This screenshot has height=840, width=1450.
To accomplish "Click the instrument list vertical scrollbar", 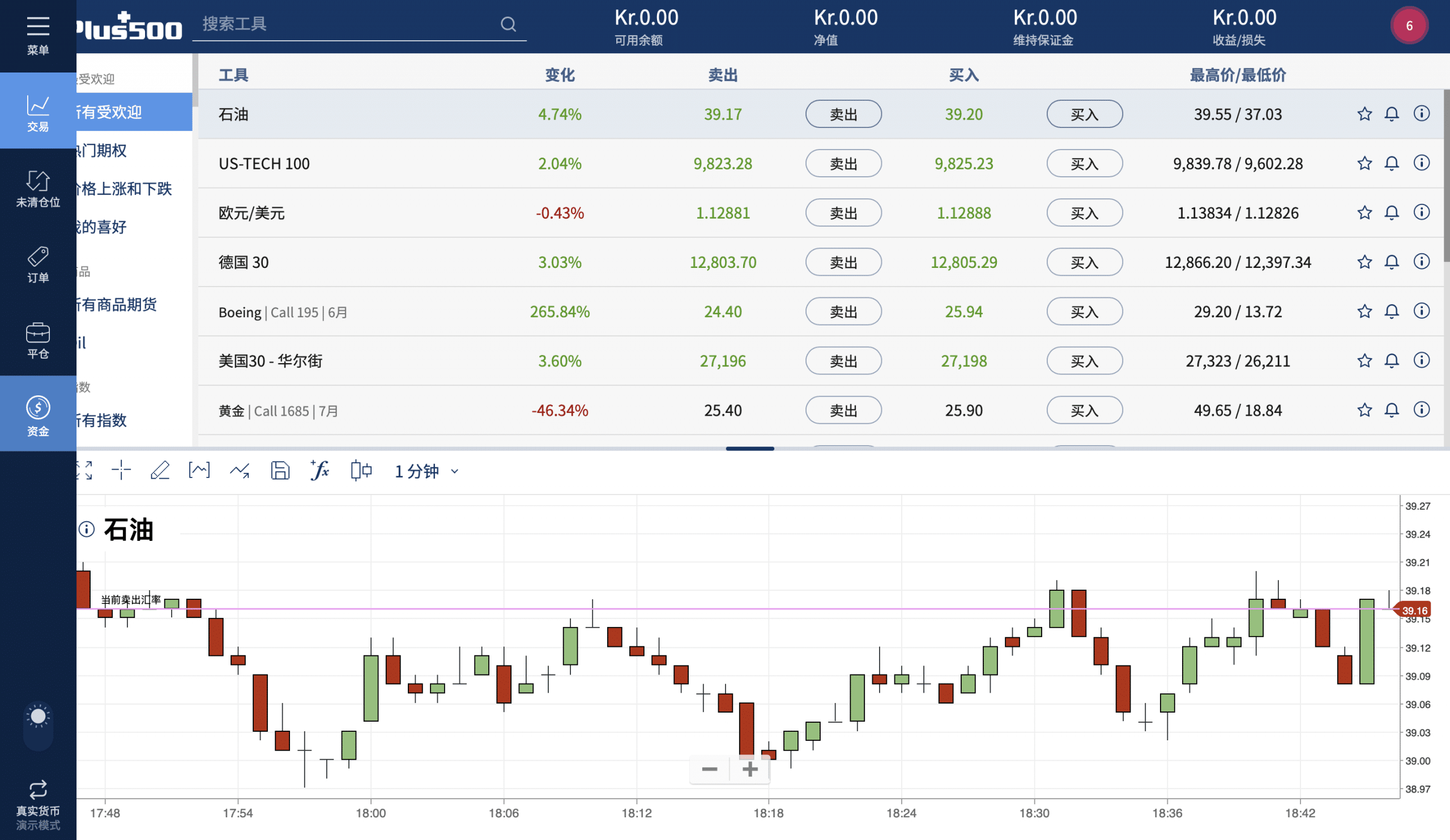I will click(1447, 176).
